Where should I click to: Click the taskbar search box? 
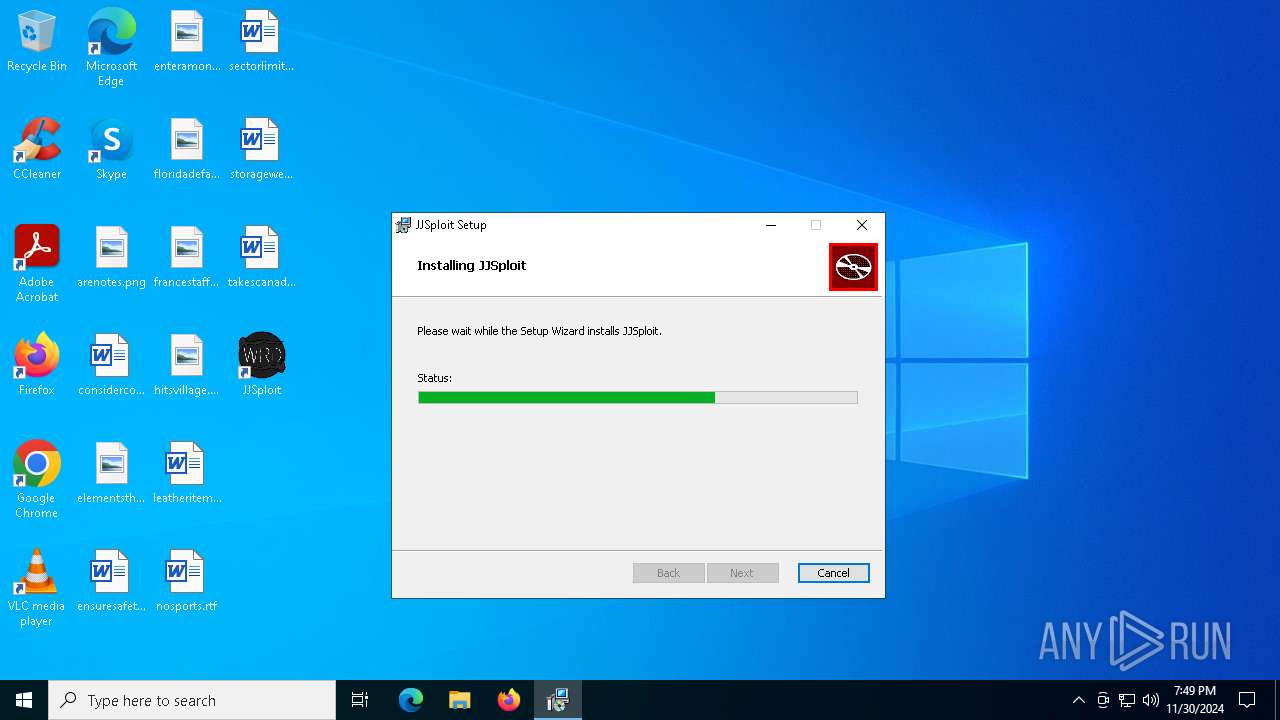click(192, 700)
